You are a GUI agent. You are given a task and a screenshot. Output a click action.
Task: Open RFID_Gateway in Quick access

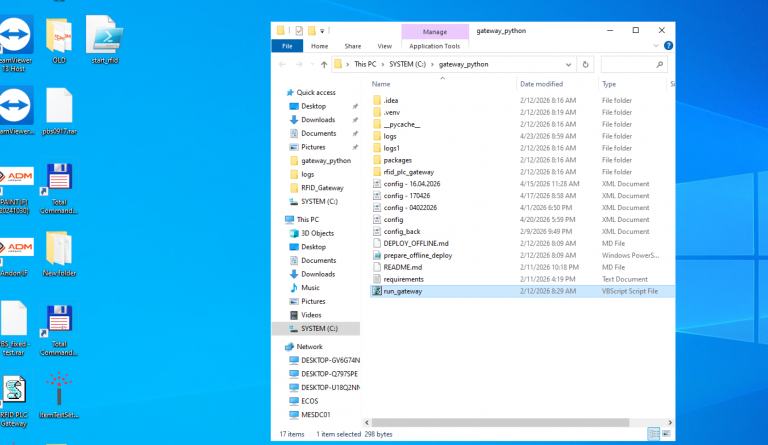pos(322,188)
